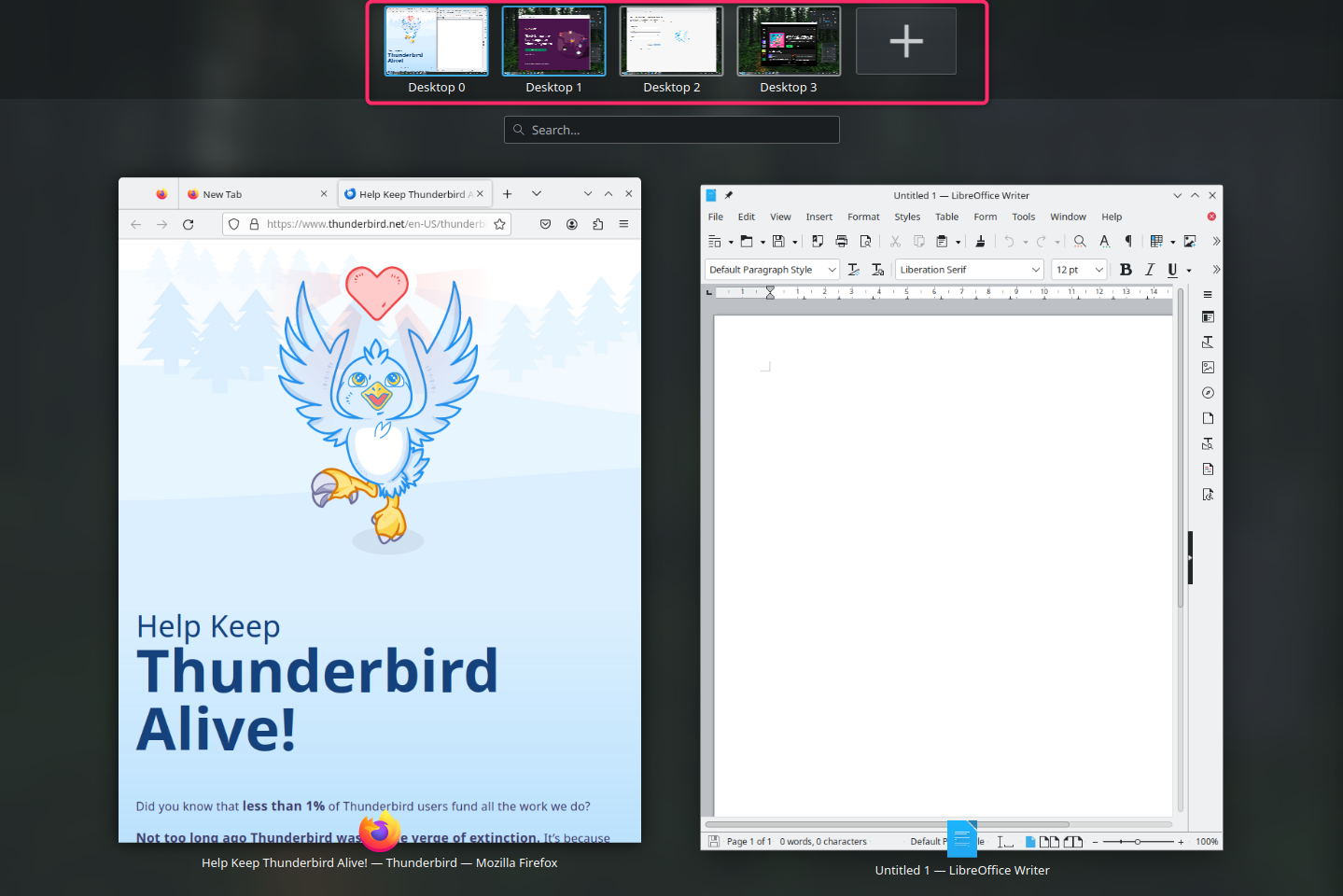Click the New document icon in Writer
Image resolution: width=1343 pixels, height=896 pixels.
[x=715, y=241]
